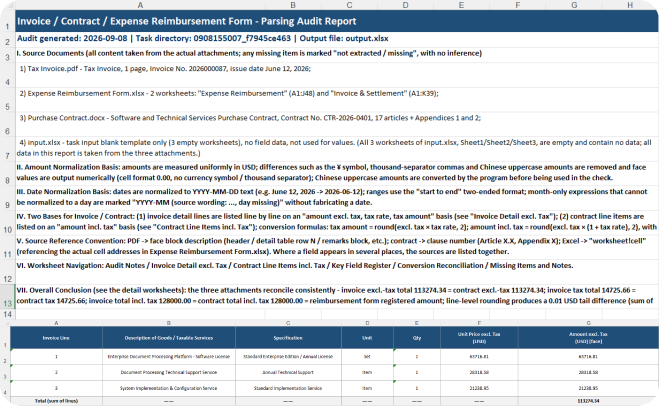The image size is (659, 406).
Task: Select the '2) Expense Reimbursement Form.xlsx' entry
Action: tap(229, 93)
